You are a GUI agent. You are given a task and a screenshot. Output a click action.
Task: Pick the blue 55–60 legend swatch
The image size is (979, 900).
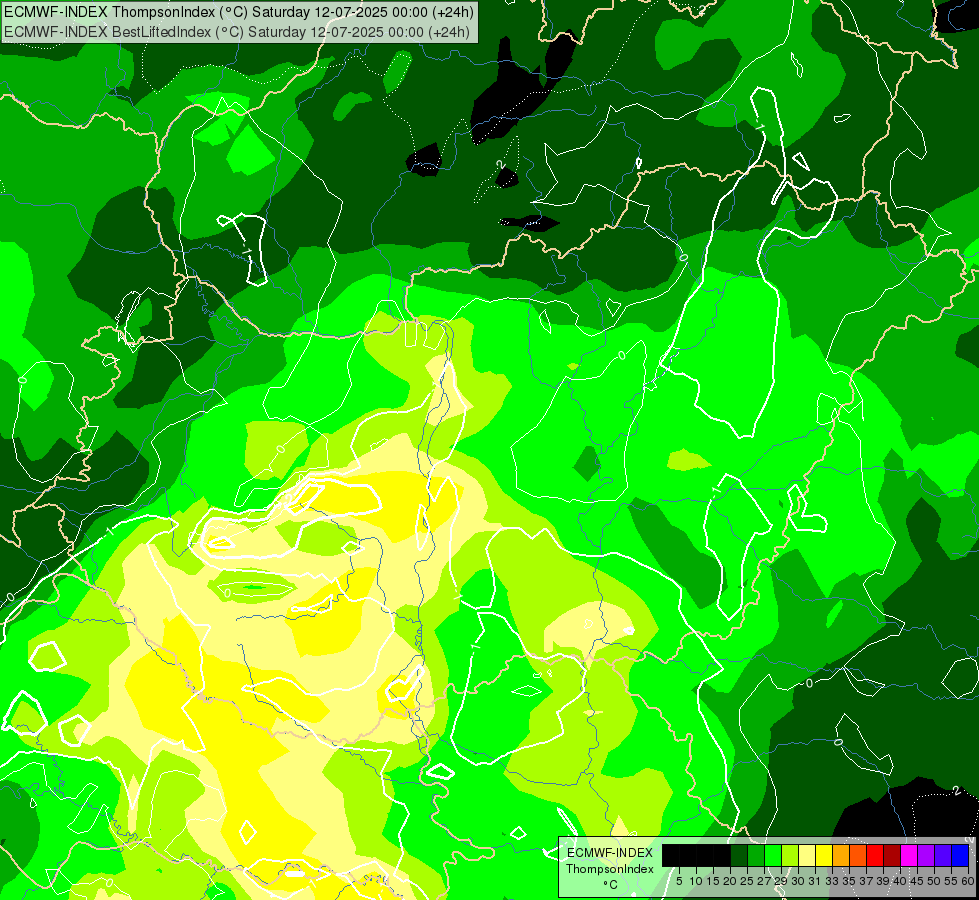point(960,855)
